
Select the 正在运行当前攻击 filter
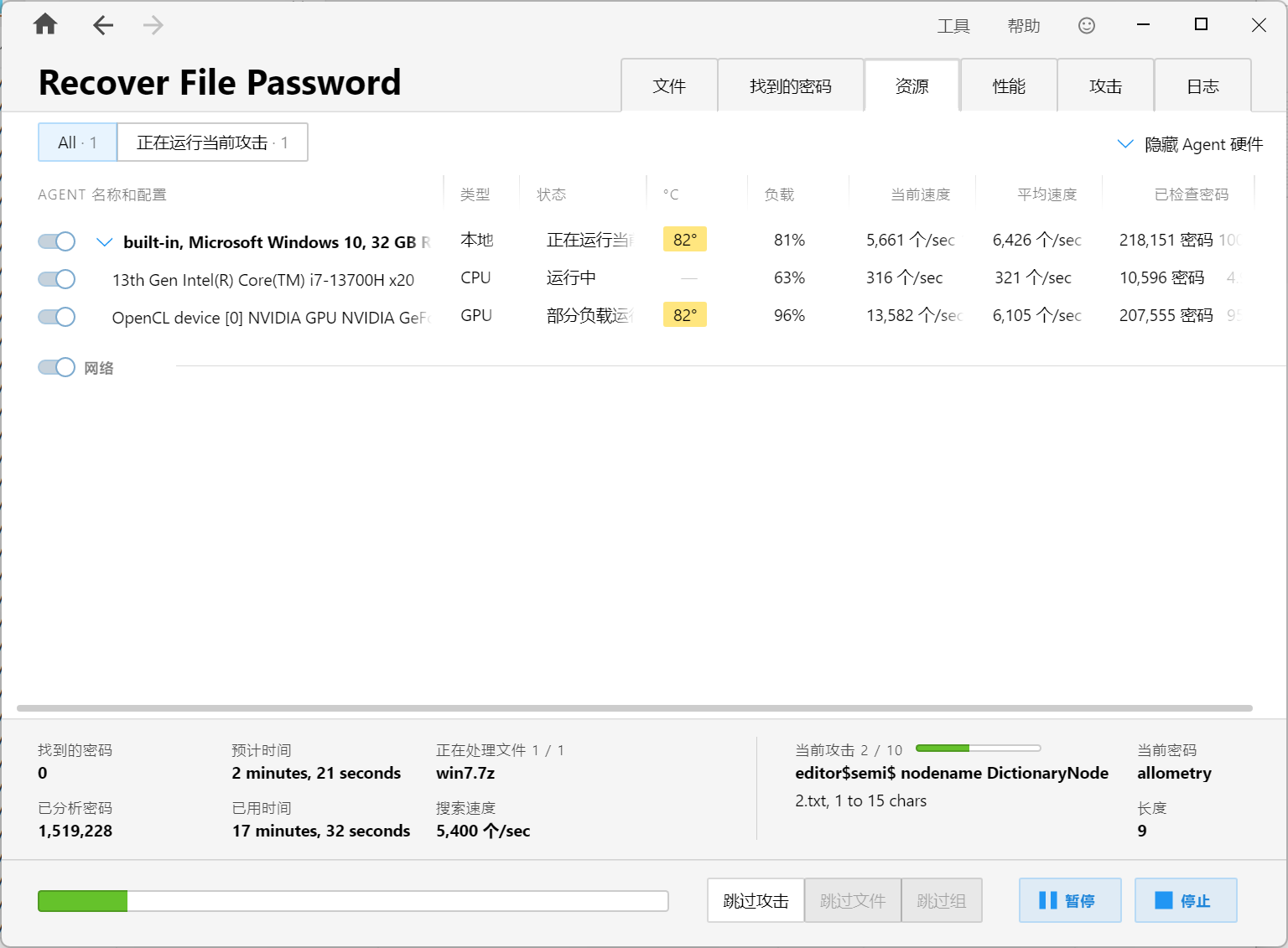point(212,142)
